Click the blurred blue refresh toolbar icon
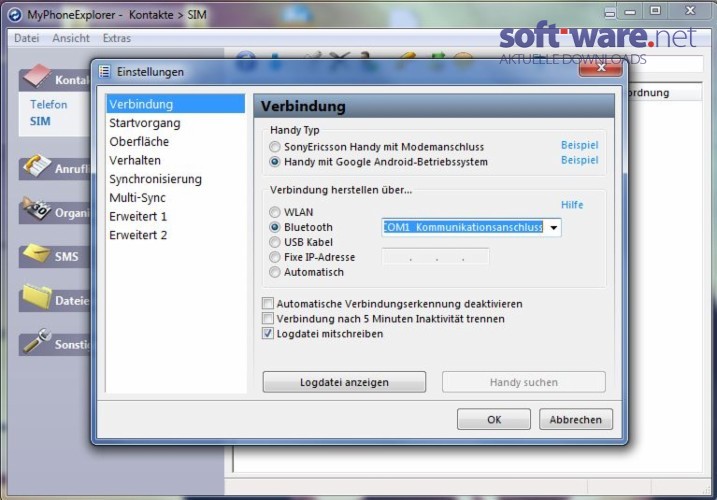 [x=246, y=62]
